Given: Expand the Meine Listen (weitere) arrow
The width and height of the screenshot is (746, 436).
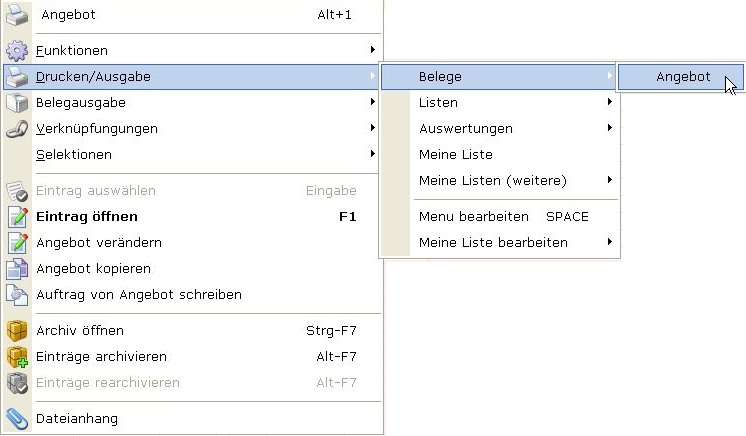Looking at the screenshot, I should click(609, 180).
